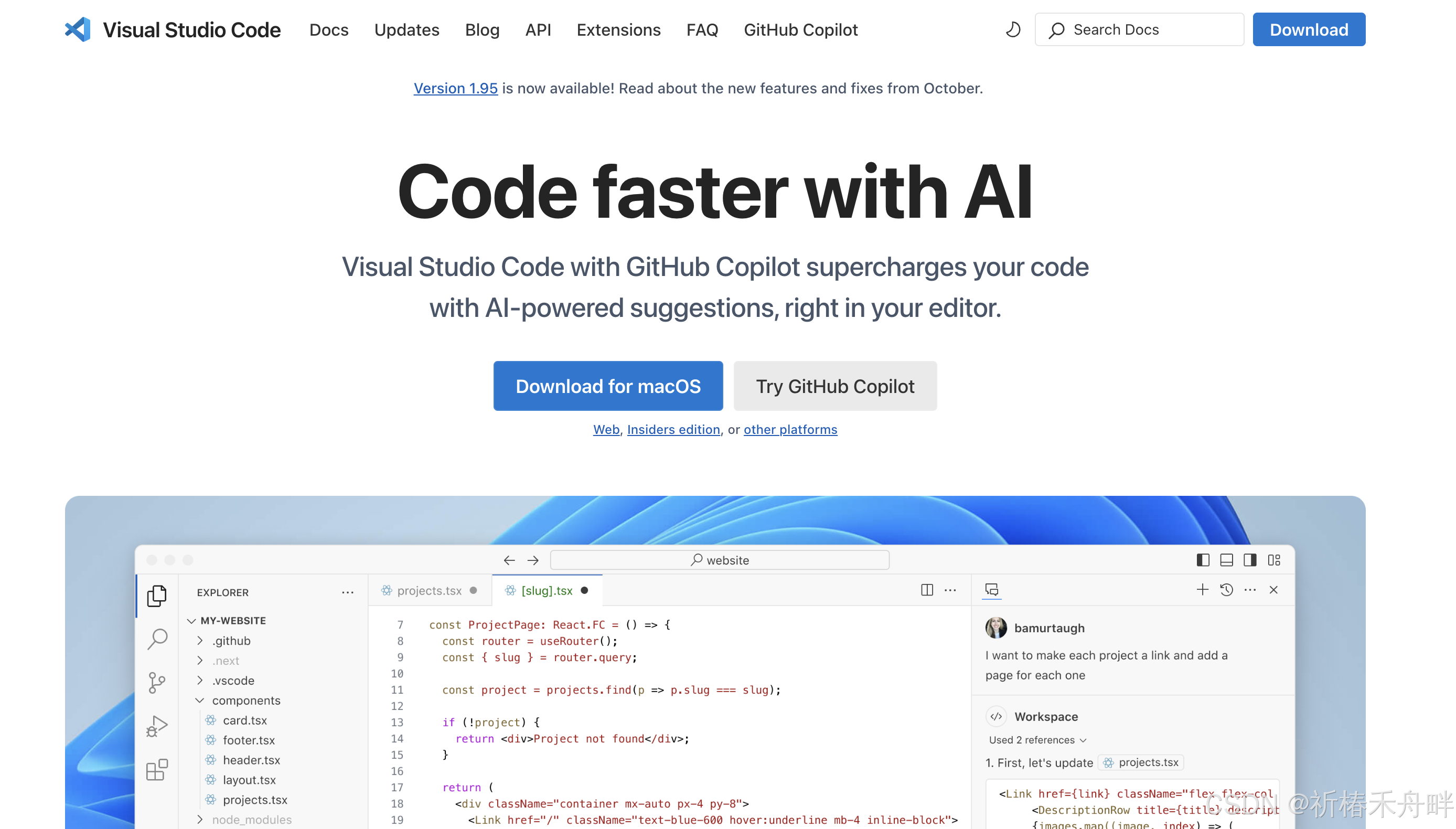Open chat panel more actions ellipsis
The width and height of the screenshot is (1456, 829).
point(1249,590)
